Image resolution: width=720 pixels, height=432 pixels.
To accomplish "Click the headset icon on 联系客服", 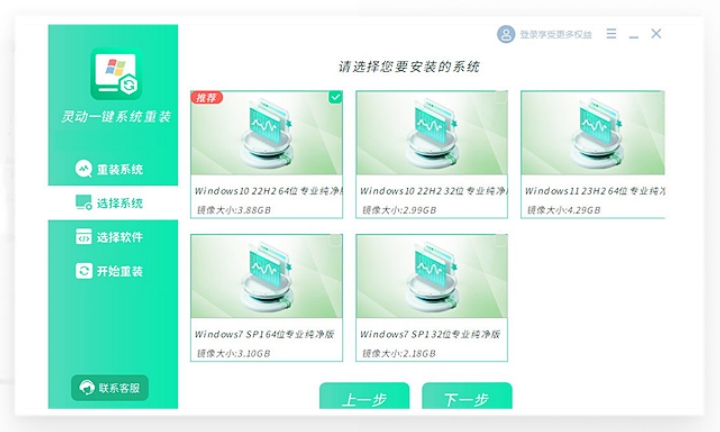I will [x=87, y=388].
